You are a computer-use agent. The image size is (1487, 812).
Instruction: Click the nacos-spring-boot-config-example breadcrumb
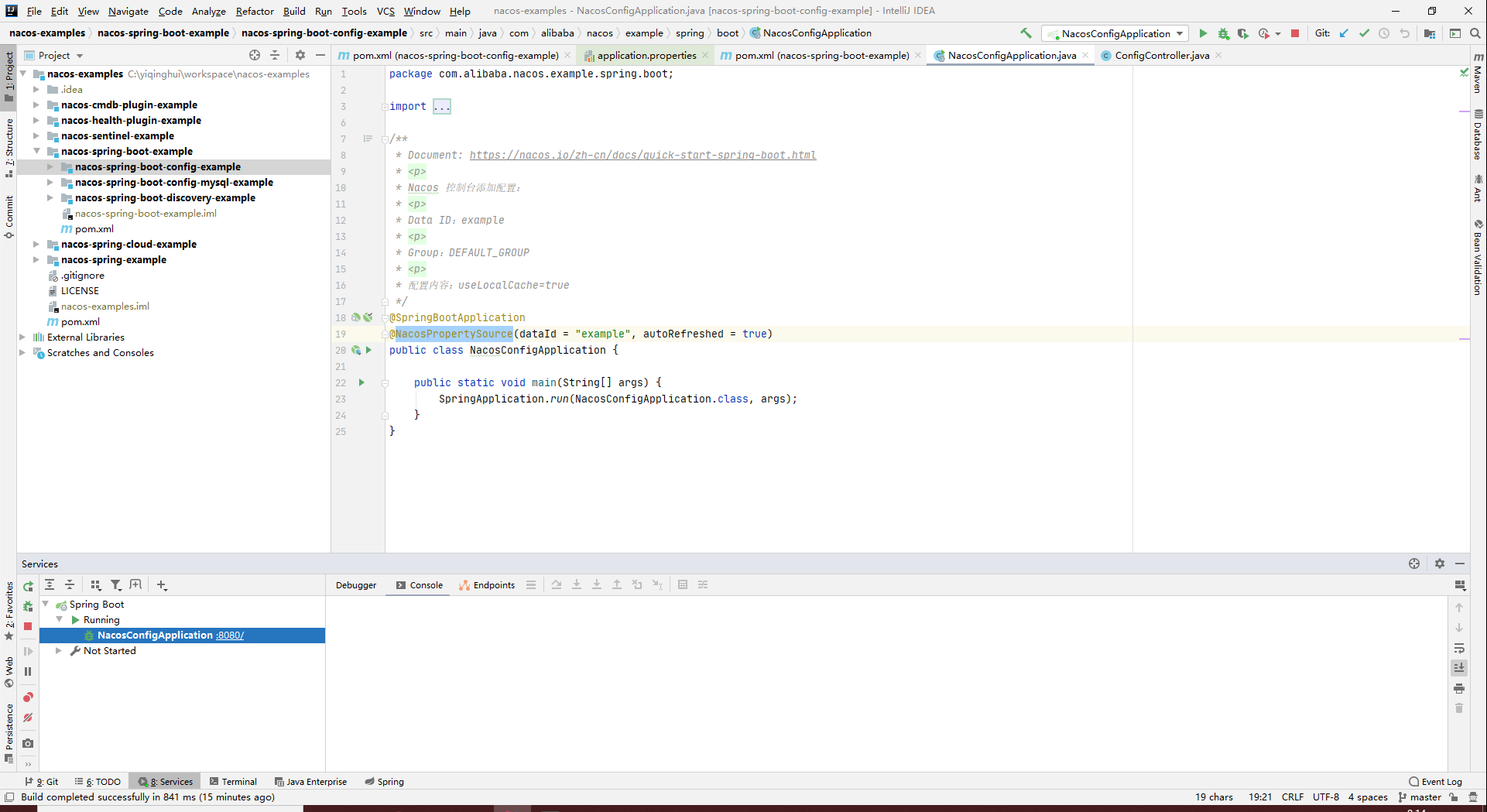pyautogui.click(x=325, y=33)
